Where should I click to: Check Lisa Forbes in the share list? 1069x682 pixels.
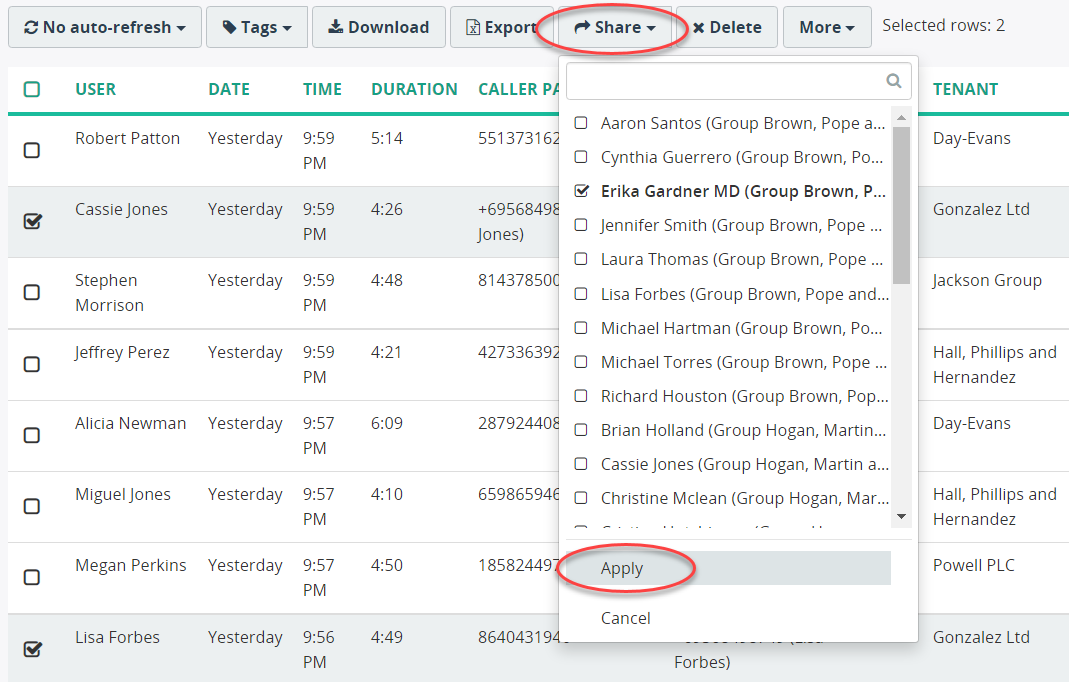pyautogui.click(x=581, y=294)
